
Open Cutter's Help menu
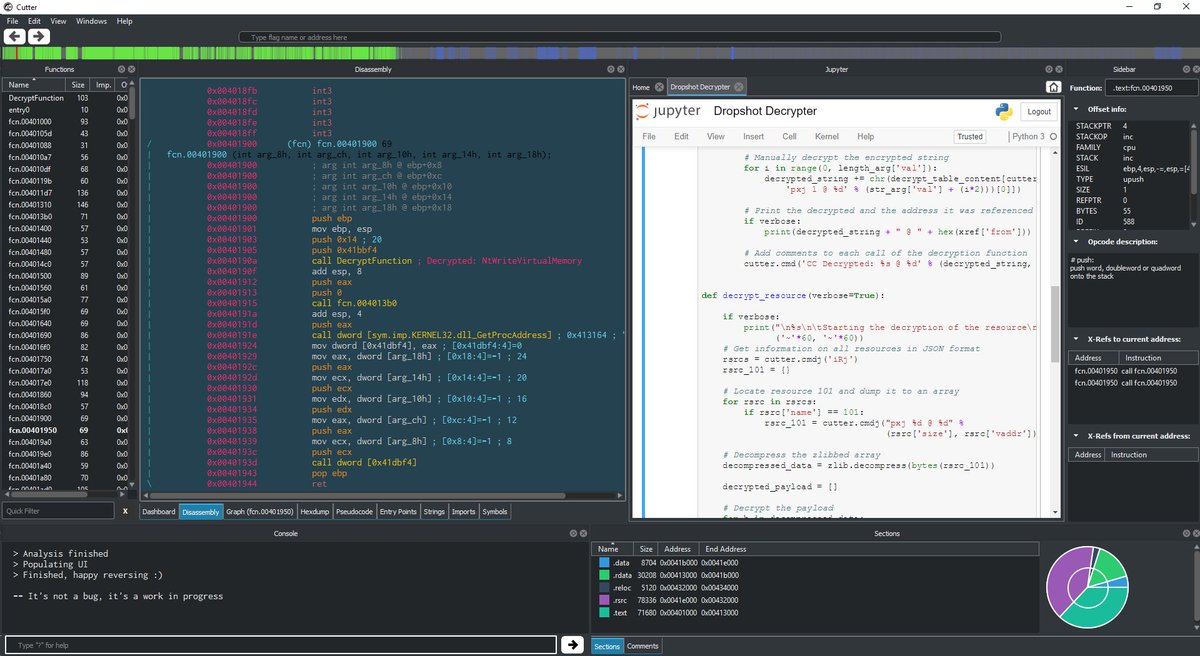coord(124,20)
